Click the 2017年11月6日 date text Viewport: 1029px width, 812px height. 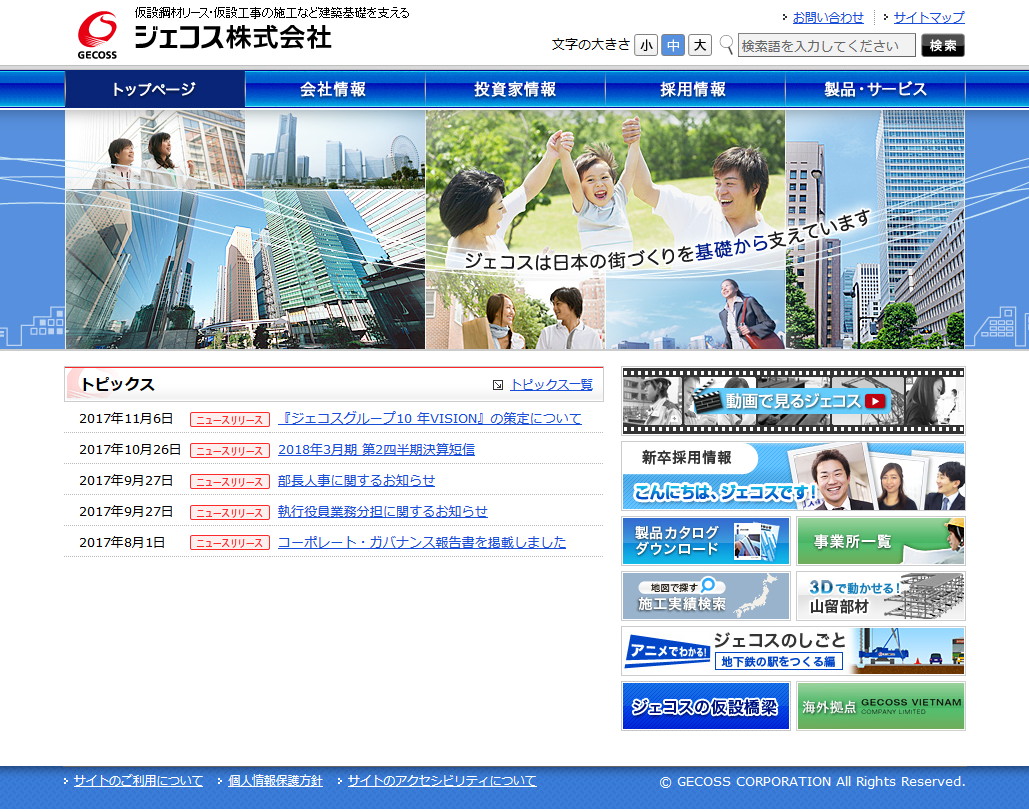[126, 419]
